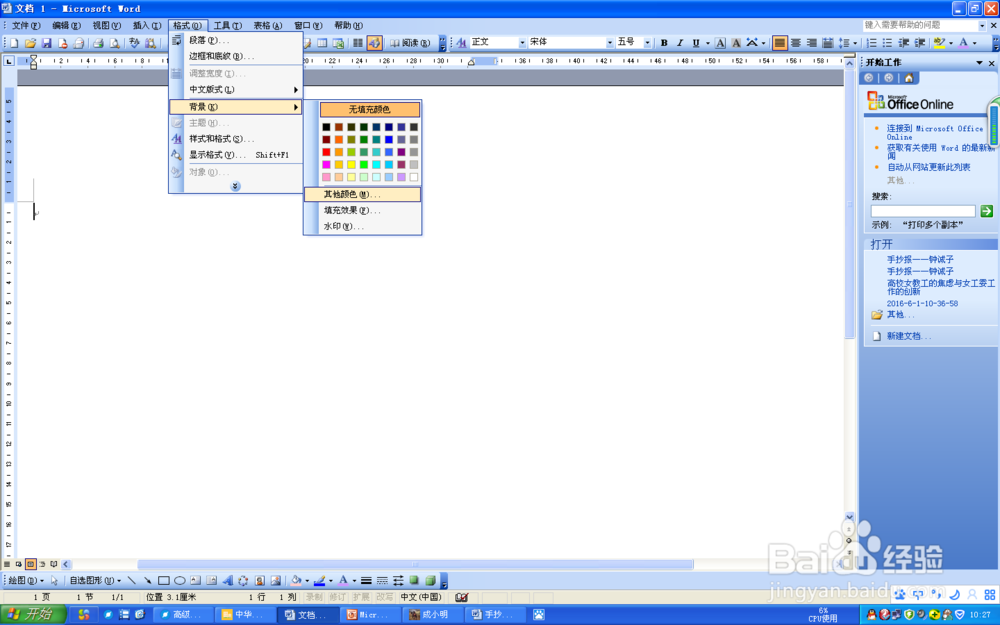
Task: Click the Center alignment icon
Action: click(796, 43)
